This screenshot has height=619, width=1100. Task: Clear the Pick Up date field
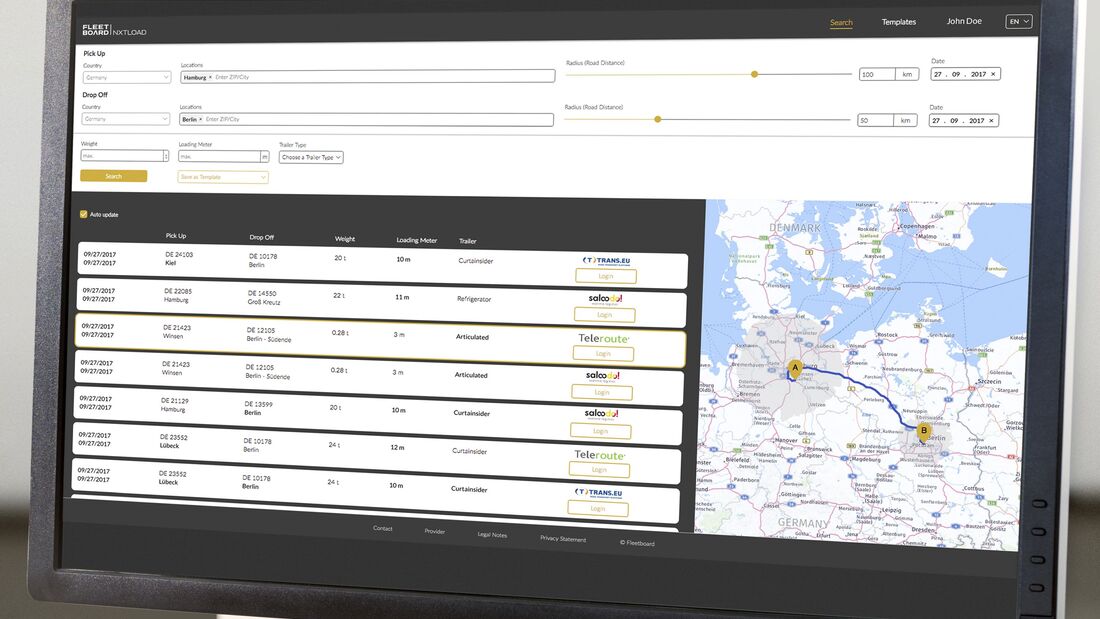993,74
